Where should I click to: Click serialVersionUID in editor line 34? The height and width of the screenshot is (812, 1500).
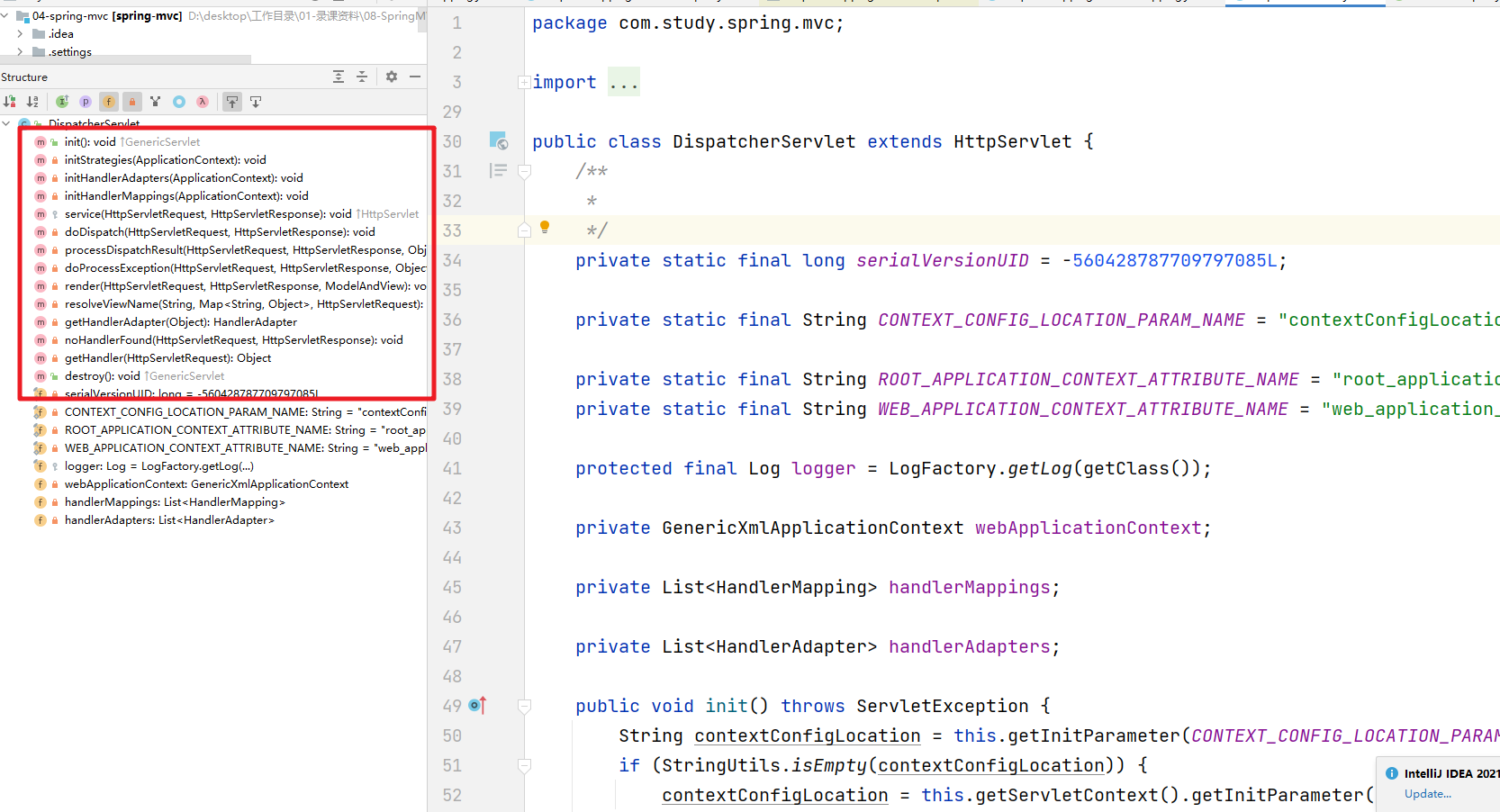click(x=942, y=260)
